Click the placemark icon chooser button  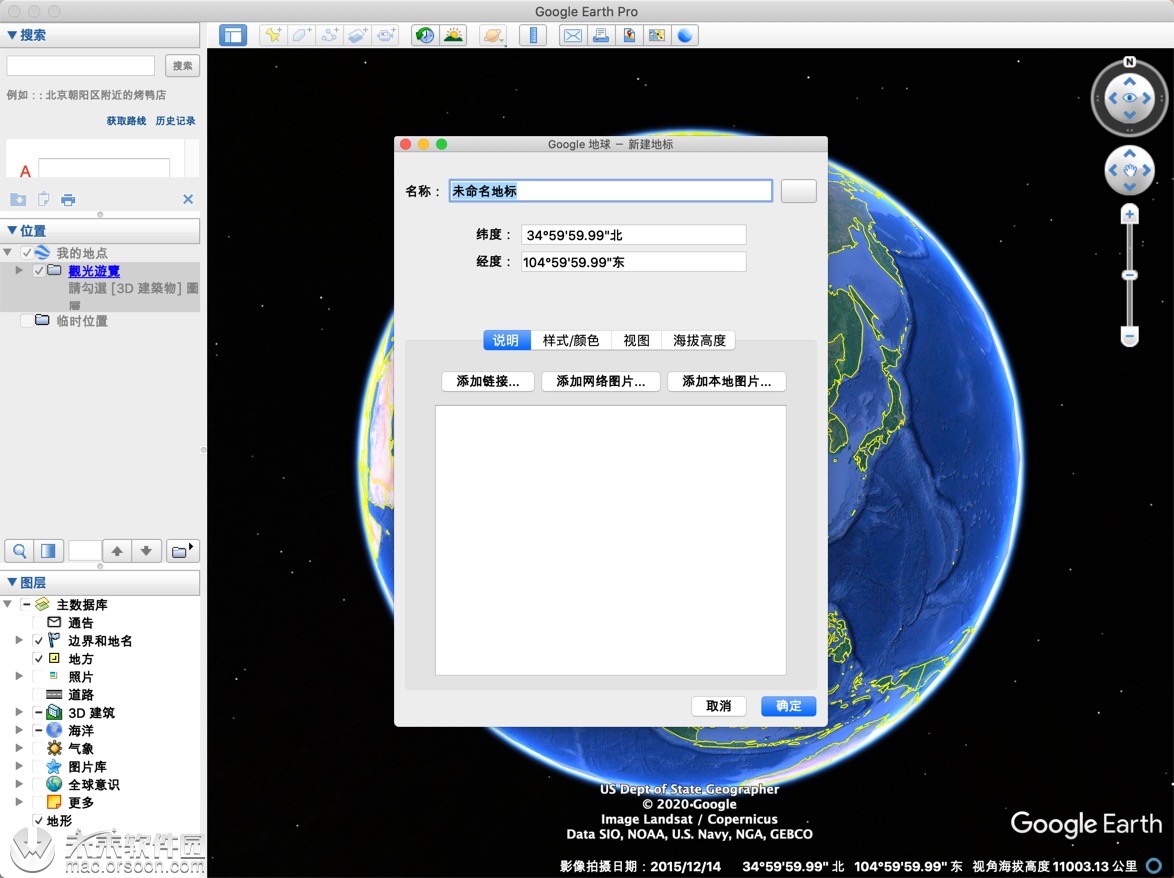798,191
